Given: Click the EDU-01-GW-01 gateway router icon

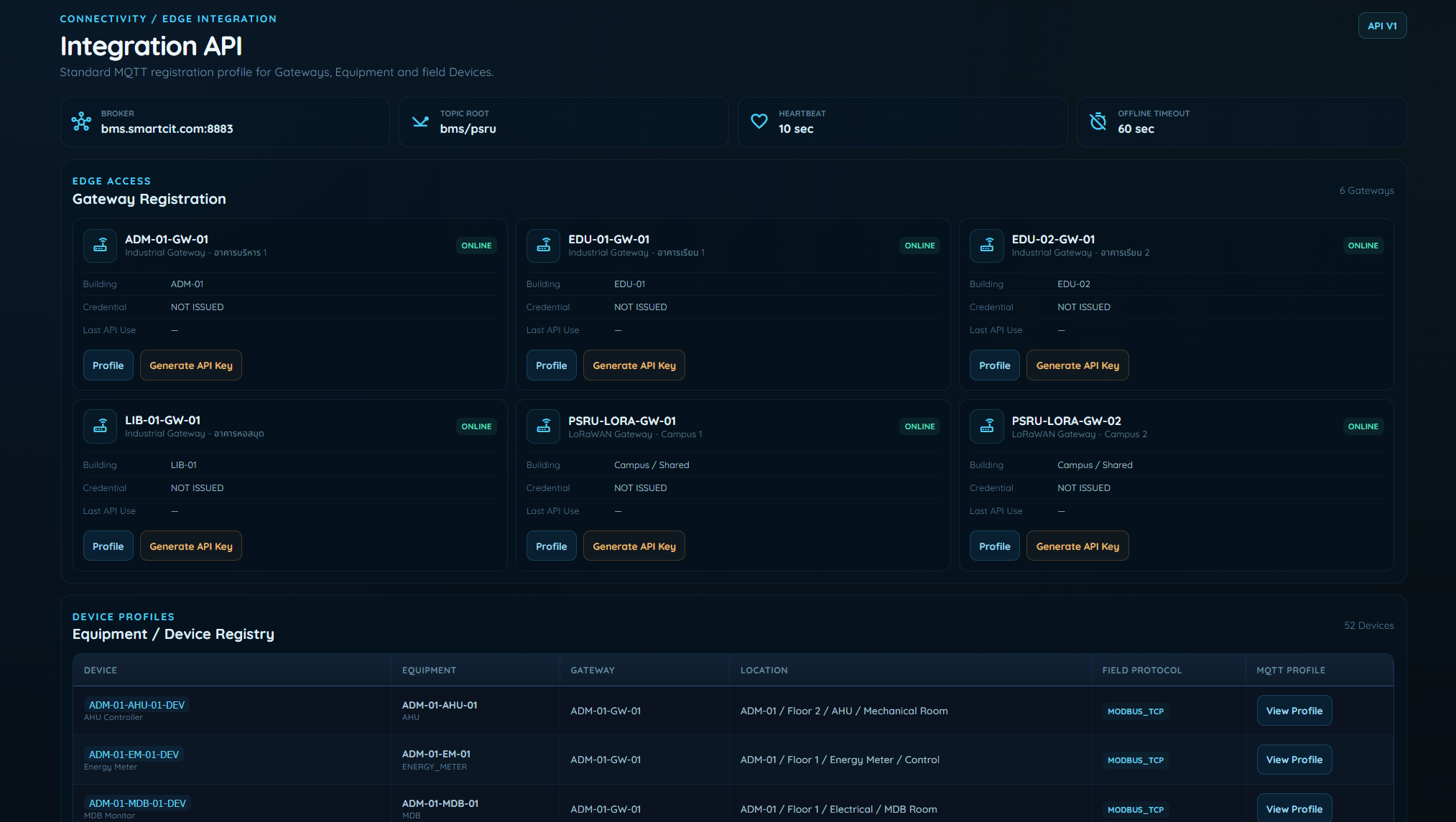Looking at the screenshot, I should [x=544, y=246].
